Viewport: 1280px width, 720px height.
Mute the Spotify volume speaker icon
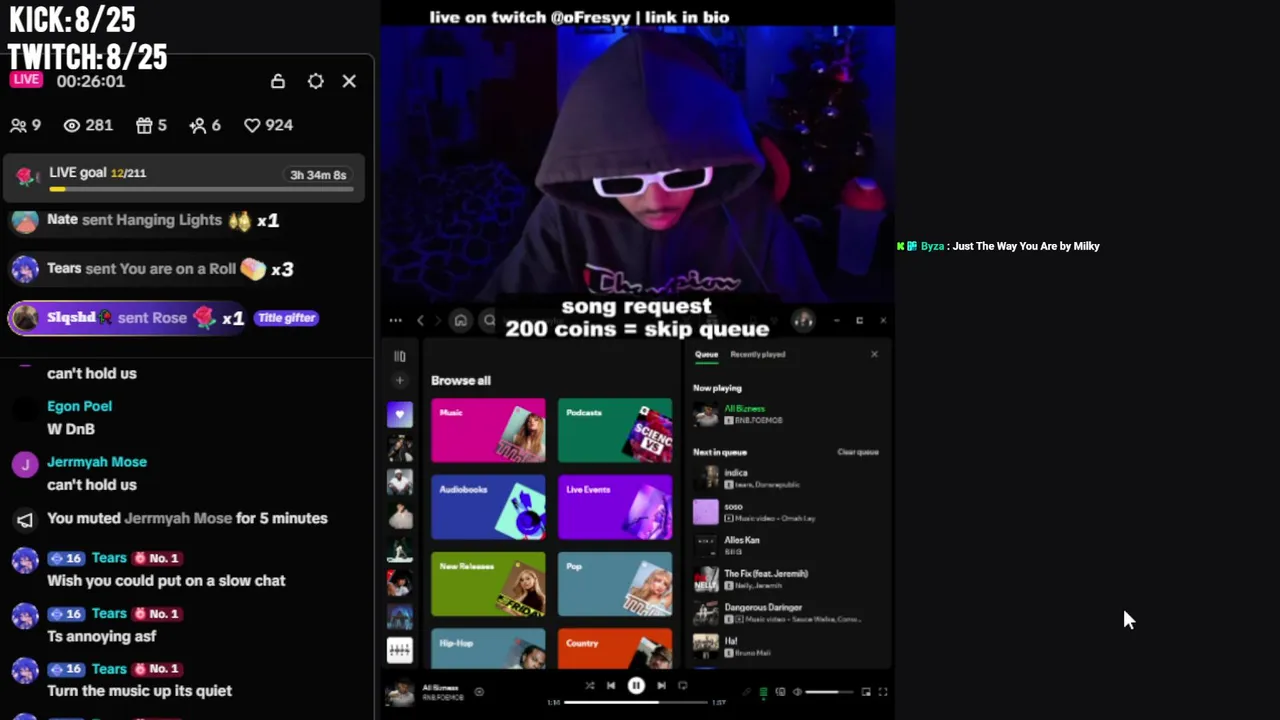tap(797, 692)
